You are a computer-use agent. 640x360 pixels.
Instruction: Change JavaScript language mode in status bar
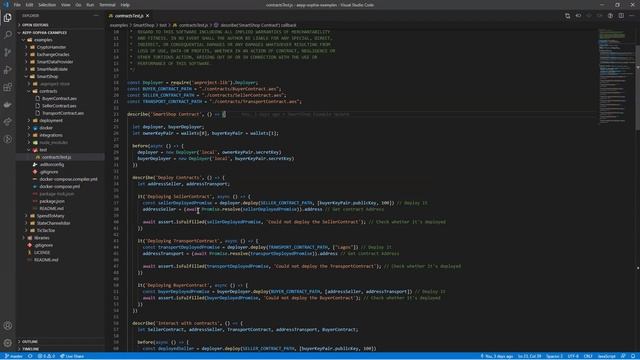(x=607, y=356)
